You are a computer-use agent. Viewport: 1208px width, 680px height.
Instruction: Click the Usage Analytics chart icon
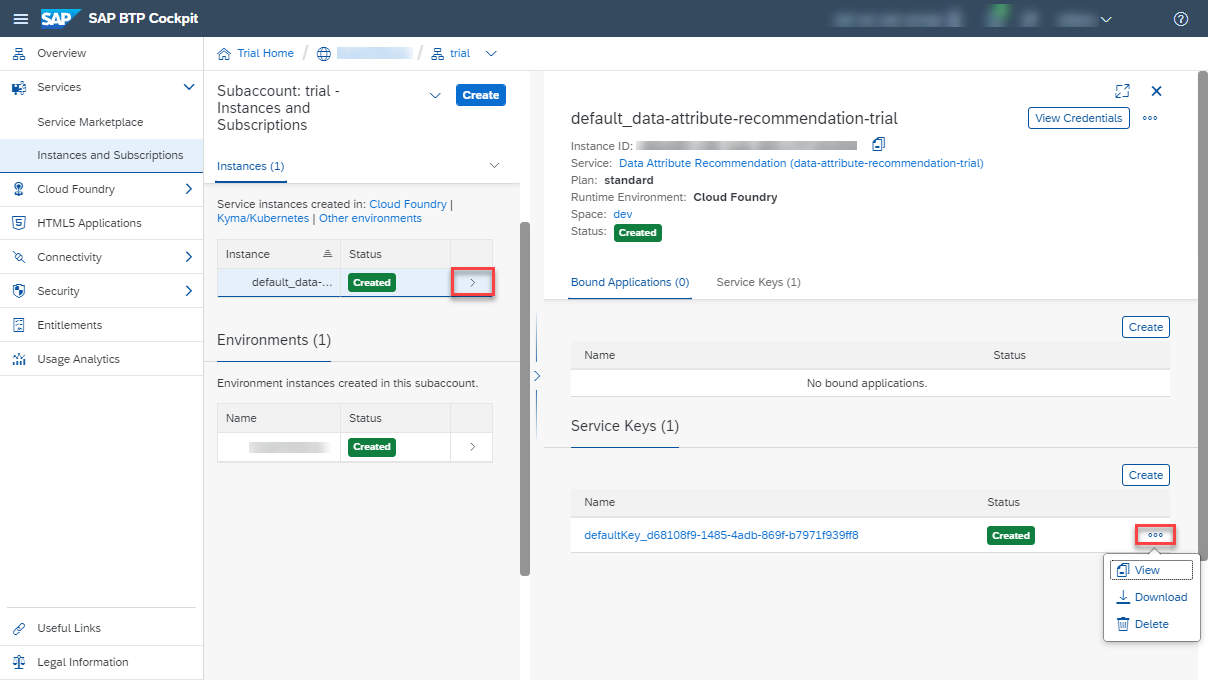point(18,359)
